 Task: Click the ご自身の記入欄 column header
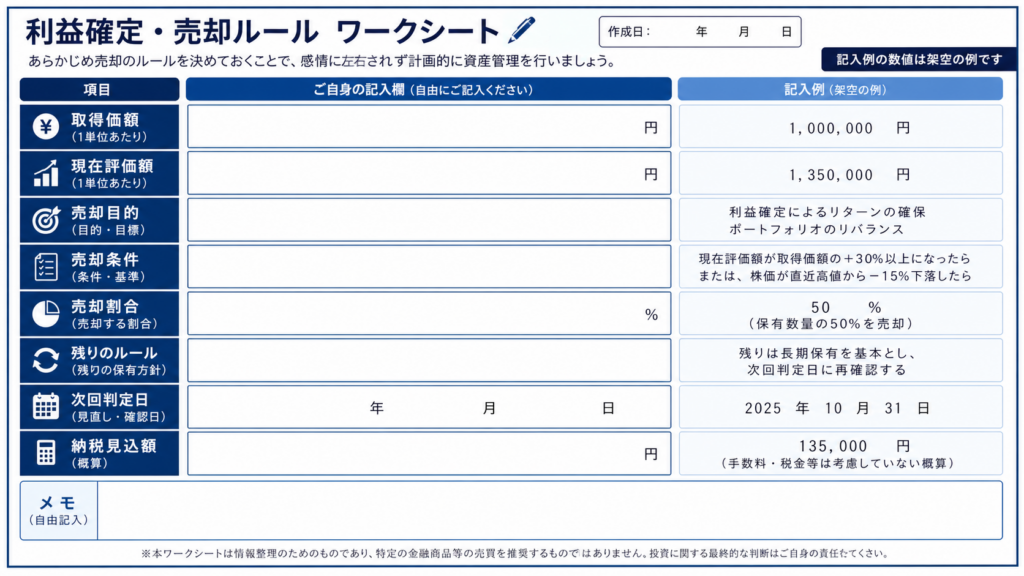pos(428,89)
